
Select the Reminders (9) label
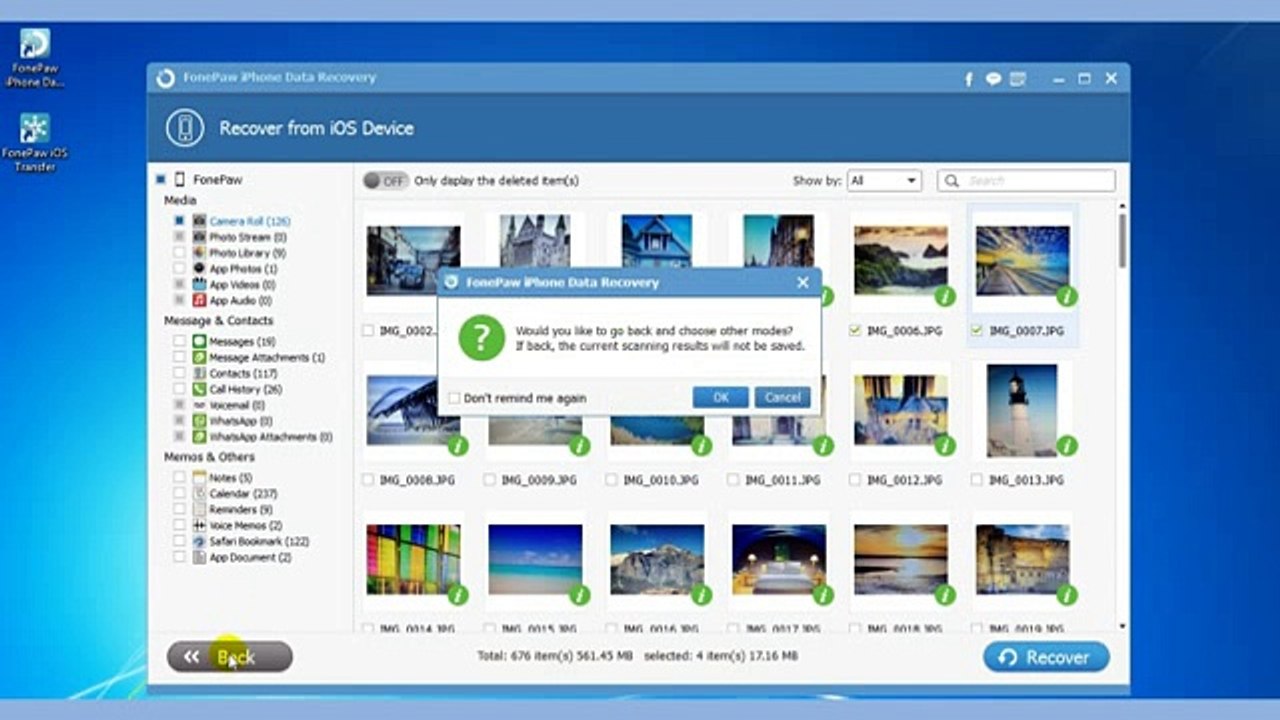click(241, 510)
